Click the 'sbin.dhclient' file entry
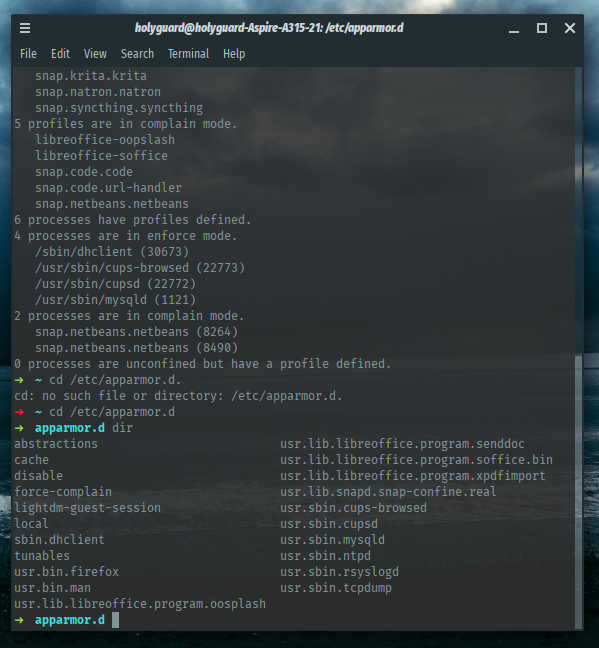 point(59,540)
